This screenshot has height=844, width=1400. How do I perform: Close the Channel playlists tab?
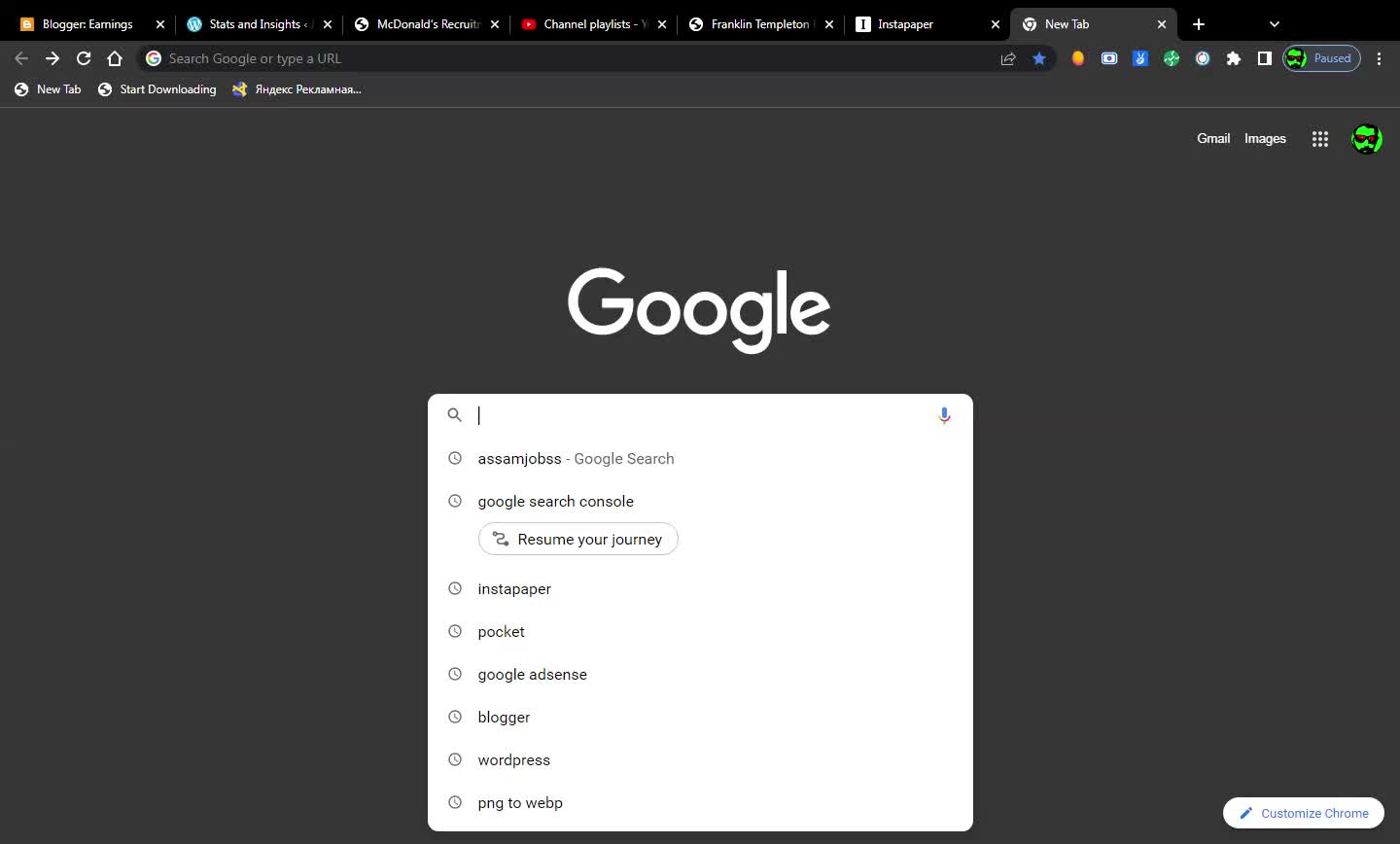pyautogui.click(x=662, y=24)
